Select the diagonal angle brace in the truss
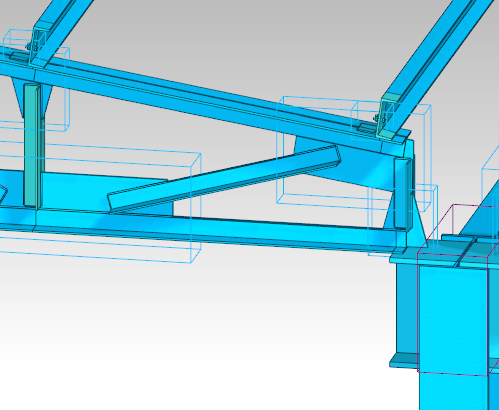Image resolution: width=499 pixels, height=410 pixels. (224, 180)
